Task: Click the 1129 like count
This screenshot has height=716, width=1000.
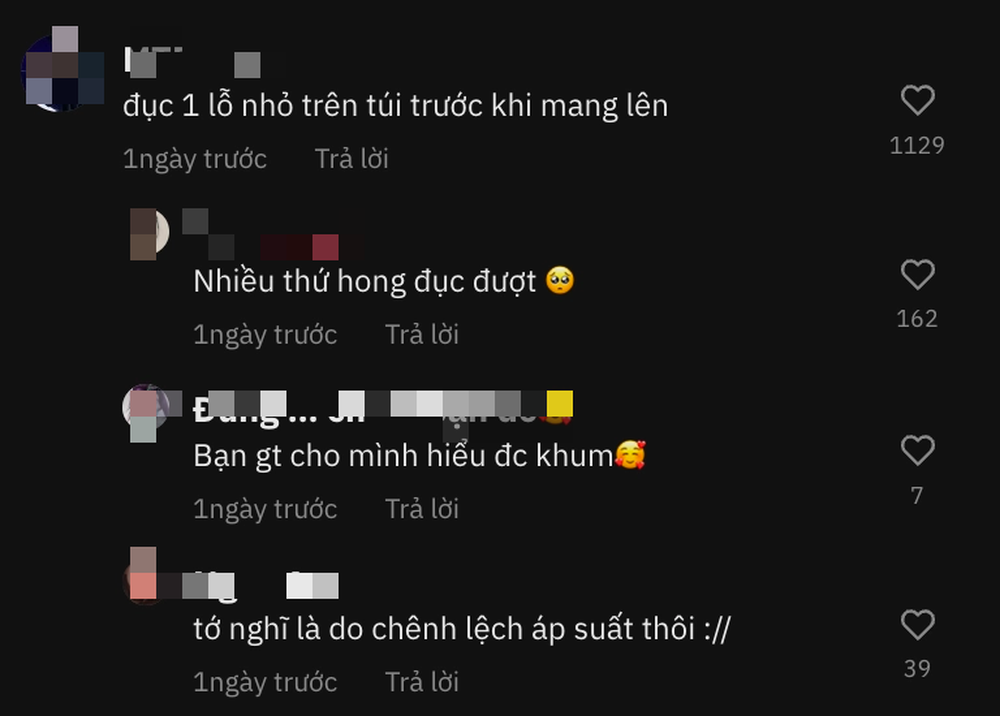Action: tap(917, 145)
